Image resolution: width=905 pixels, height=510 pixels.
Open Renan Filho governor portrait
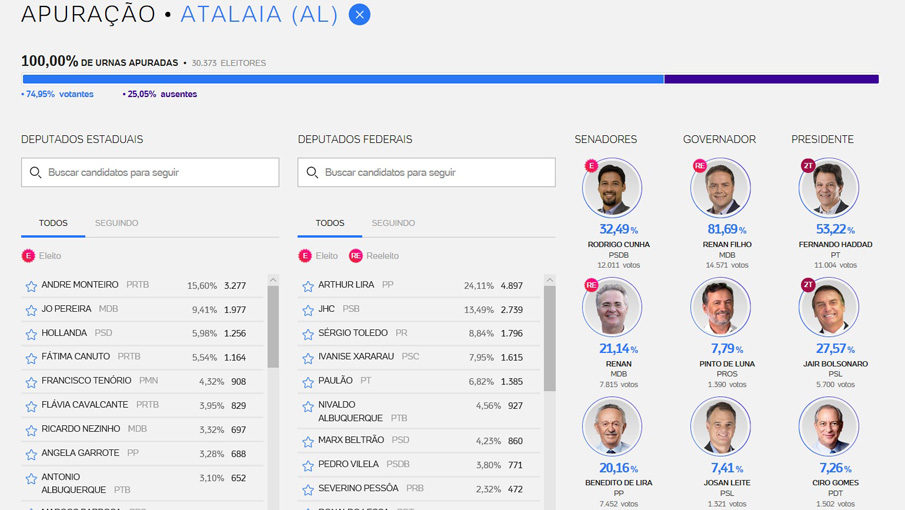coord(720,188)
